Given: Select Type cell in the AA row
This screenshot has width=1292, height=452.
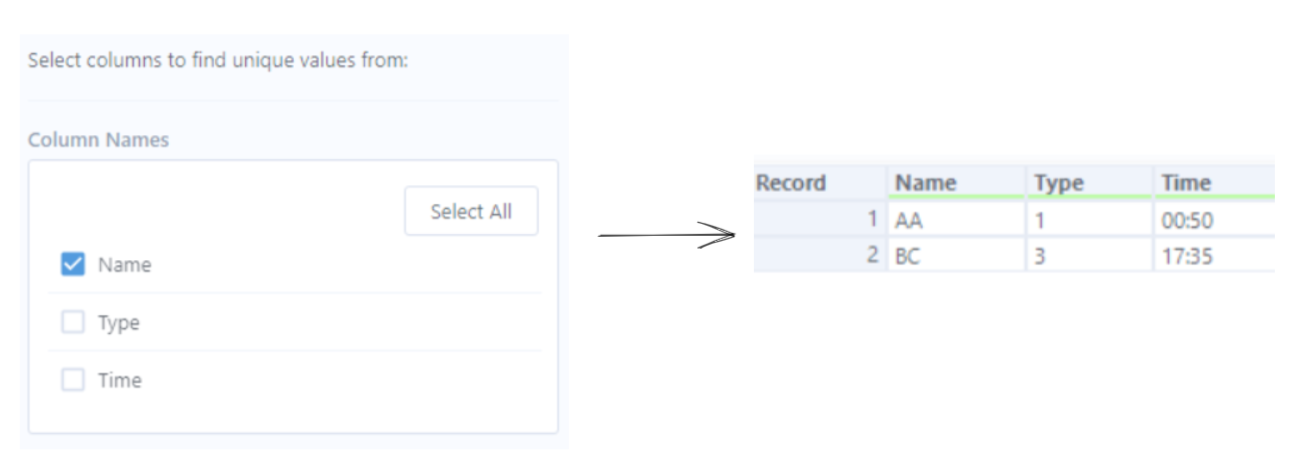Looking at the screenshot, I should pos(1040,220).
